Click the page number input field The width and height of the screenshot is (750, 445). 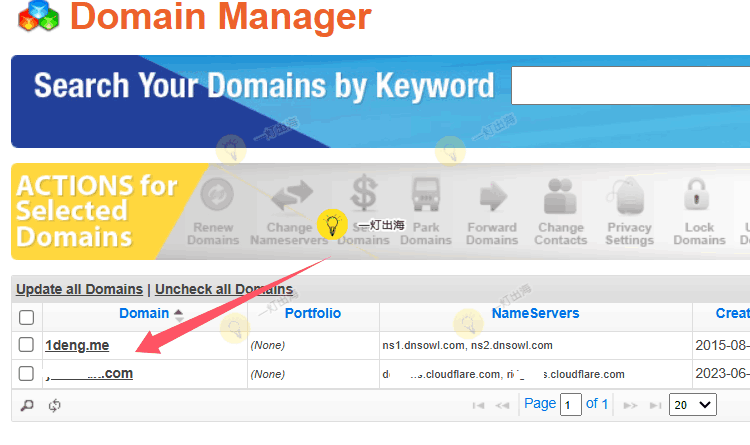(x=571, y=405)
